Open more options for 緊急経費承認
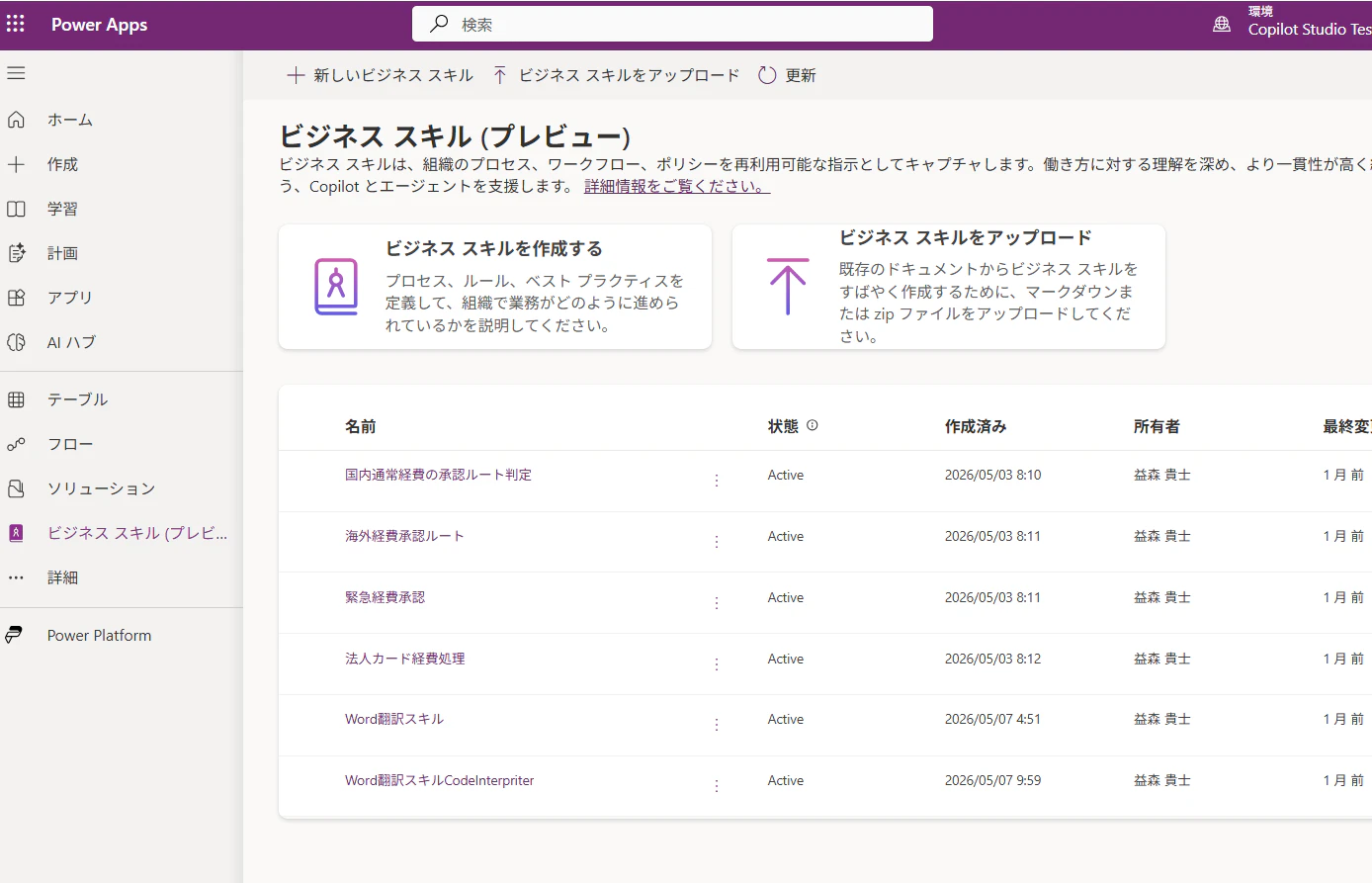The width and height of the screenshot is (1372, 883). (x=717, y=603)
